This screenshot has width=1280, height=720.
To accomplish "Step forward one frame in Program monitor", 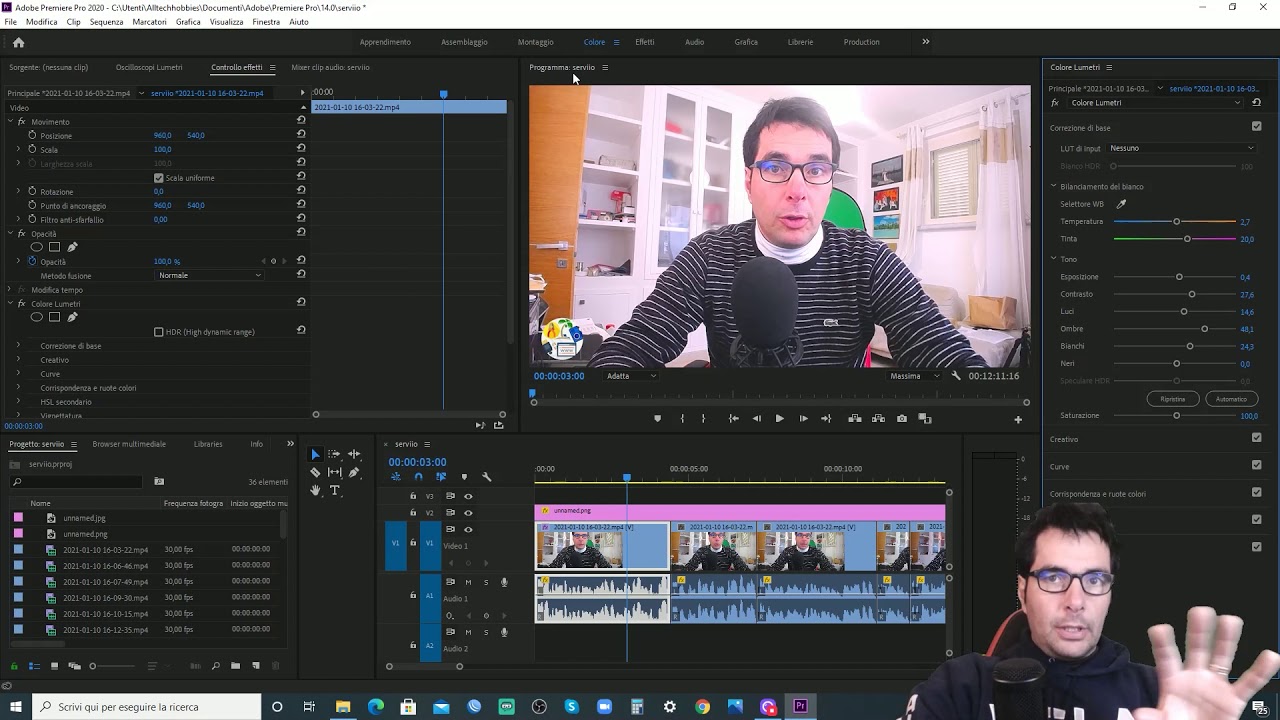I will (x=803, y=419).
